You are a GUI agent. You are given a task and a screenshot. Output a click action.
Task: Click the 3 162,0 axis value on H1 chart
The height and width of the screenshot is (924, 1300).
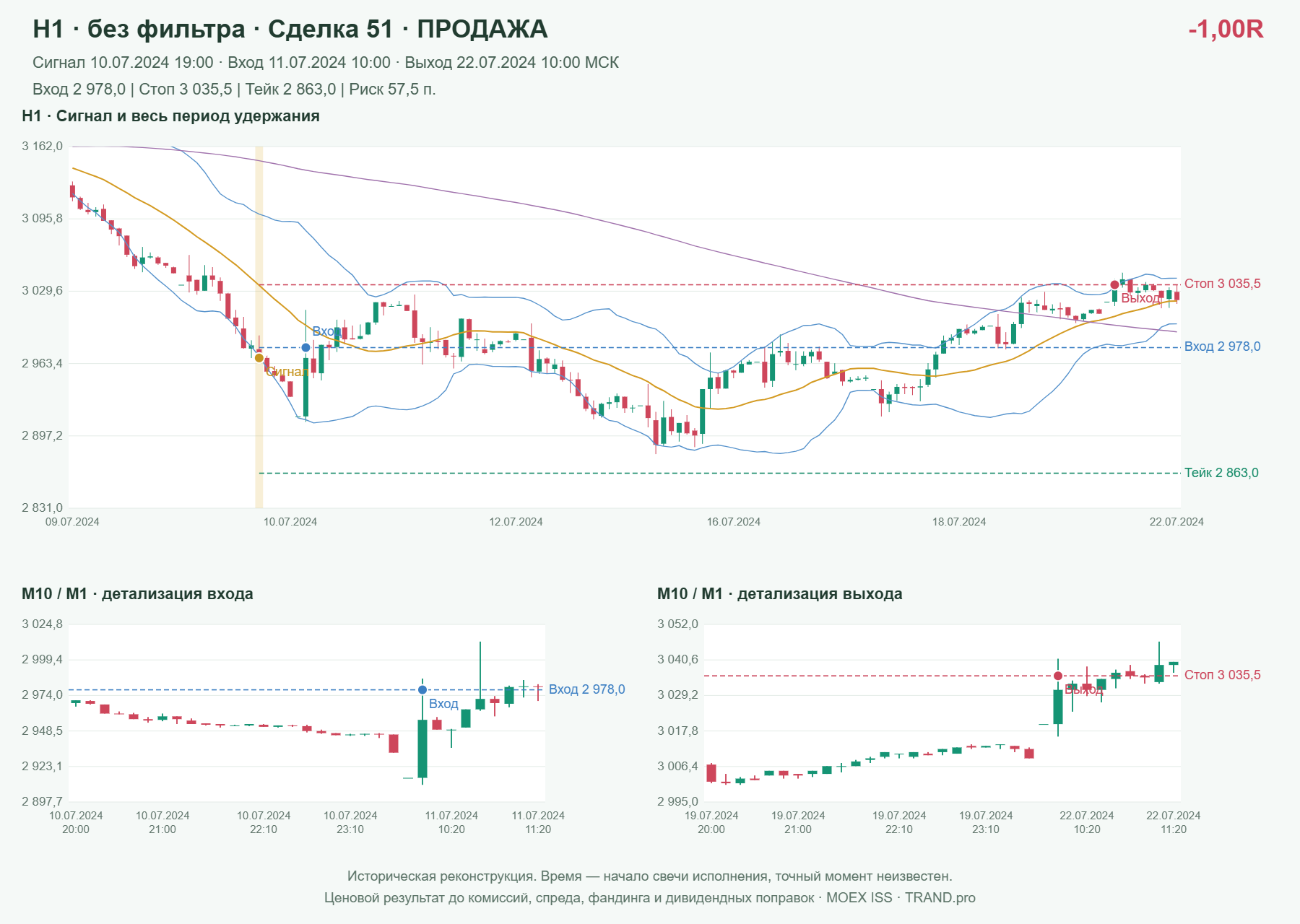(x=43, y=147)
